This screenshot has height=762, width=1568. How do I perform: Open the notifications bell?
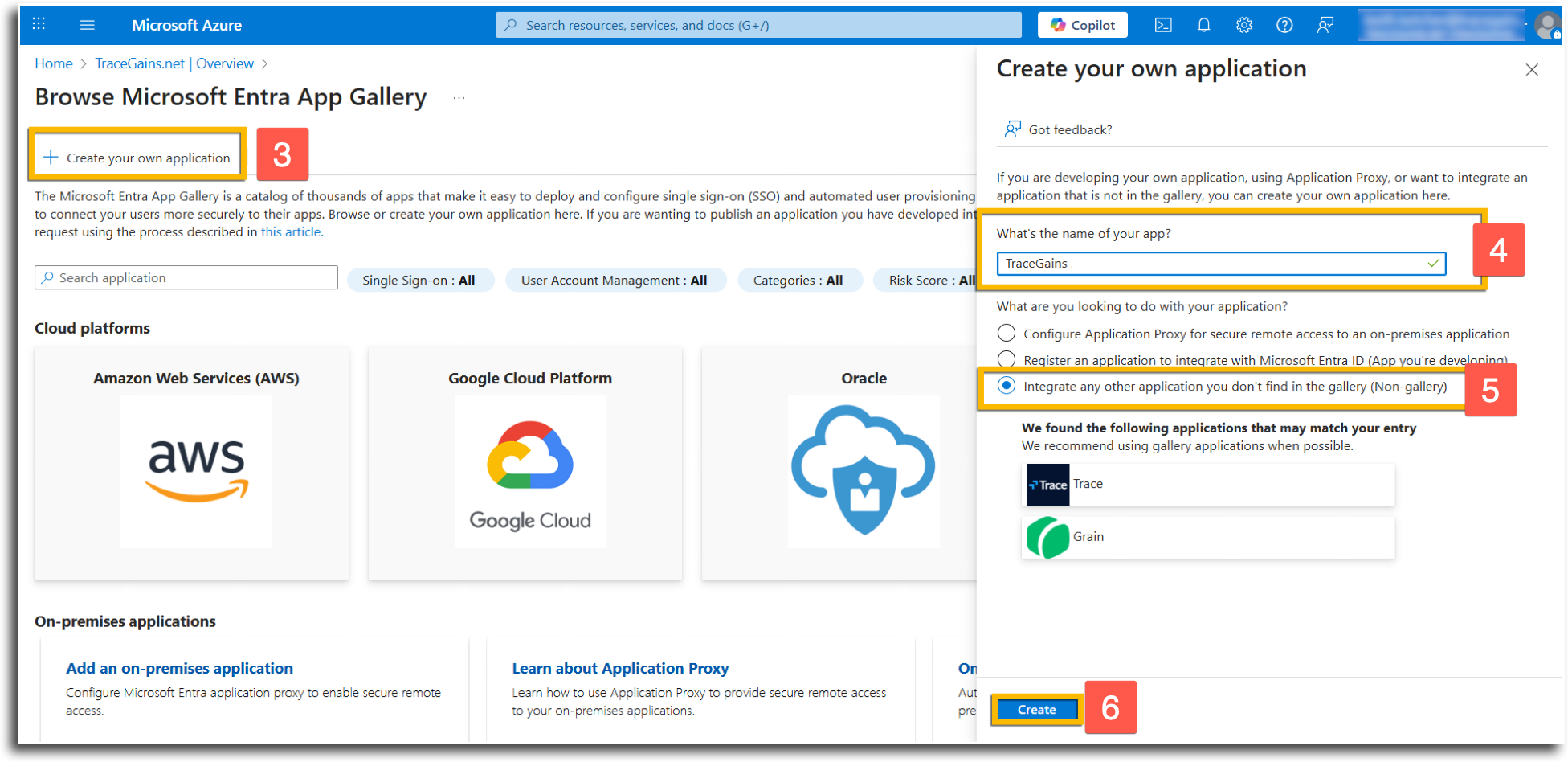pyautogui.click(x=1203, y=25)
